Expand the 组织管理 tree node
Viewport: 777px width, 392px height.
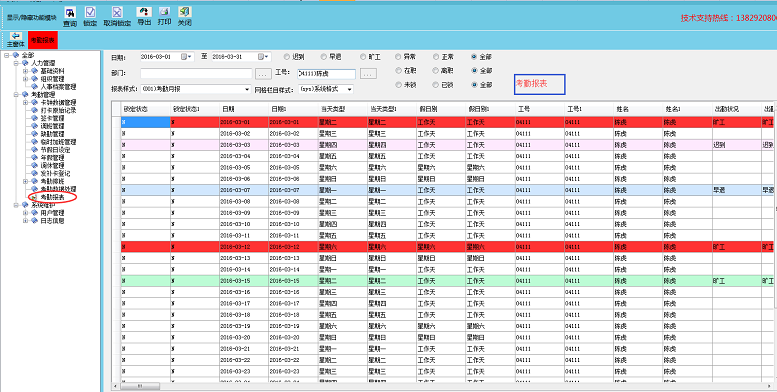[x=26, y=79]
